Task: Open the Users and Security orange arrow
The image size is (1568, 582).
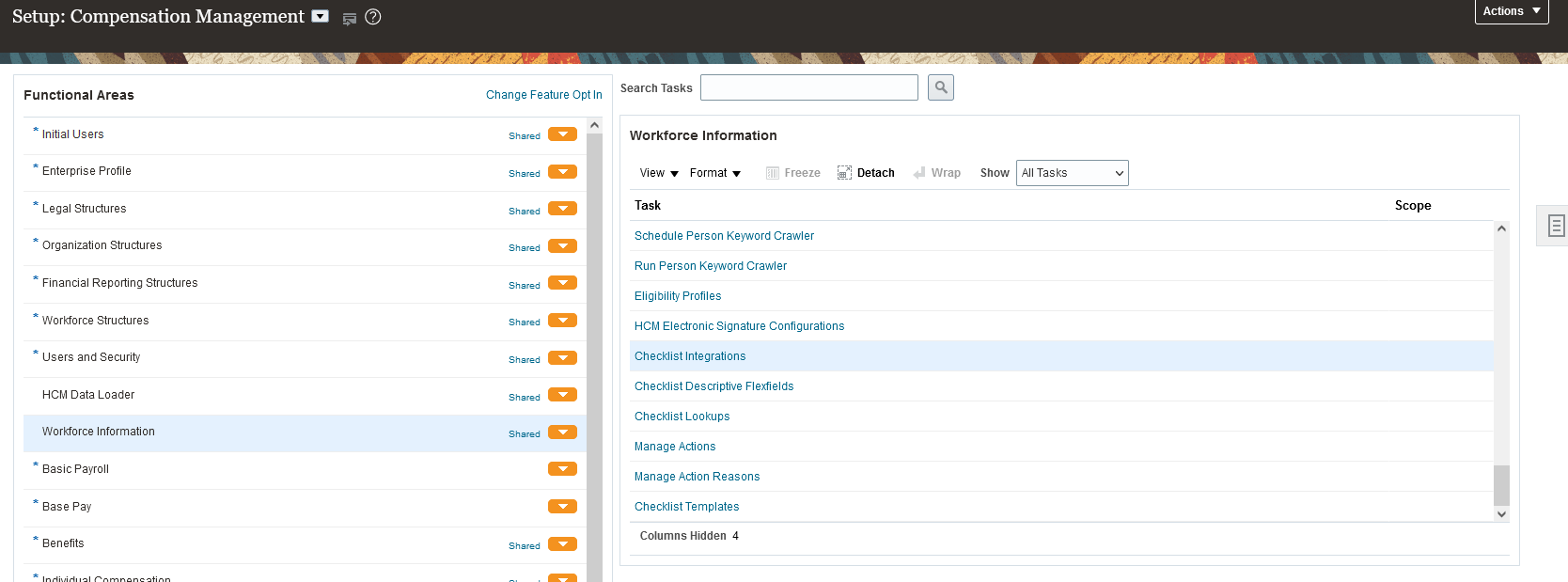Action: click(563, 358)
